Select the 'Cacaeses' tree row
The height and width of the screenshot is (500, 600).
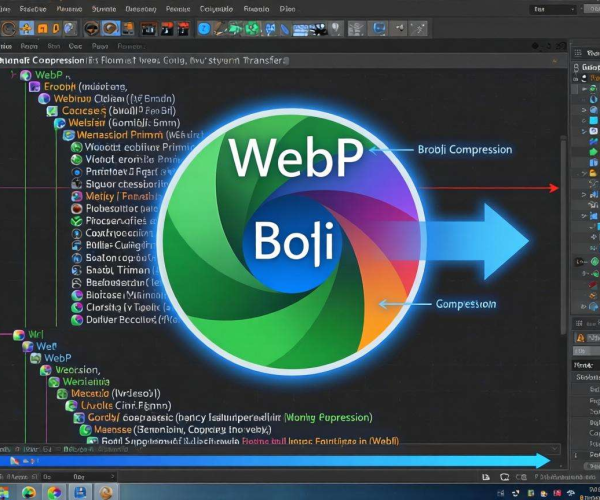[x=111, y=111]
